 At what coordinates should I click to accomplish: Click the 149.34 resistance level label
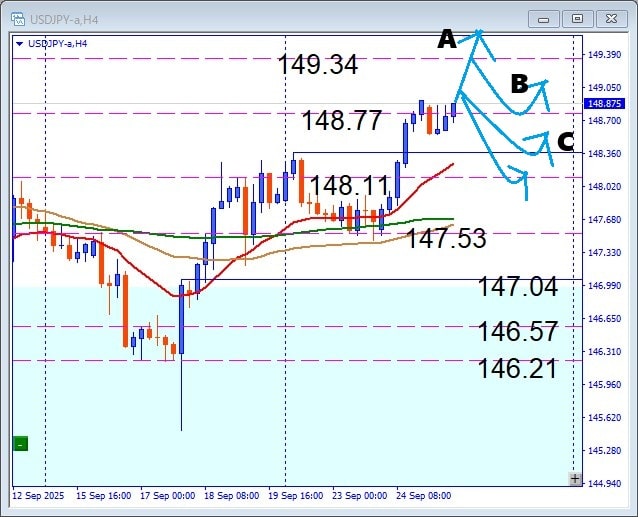tap(317, 65)
